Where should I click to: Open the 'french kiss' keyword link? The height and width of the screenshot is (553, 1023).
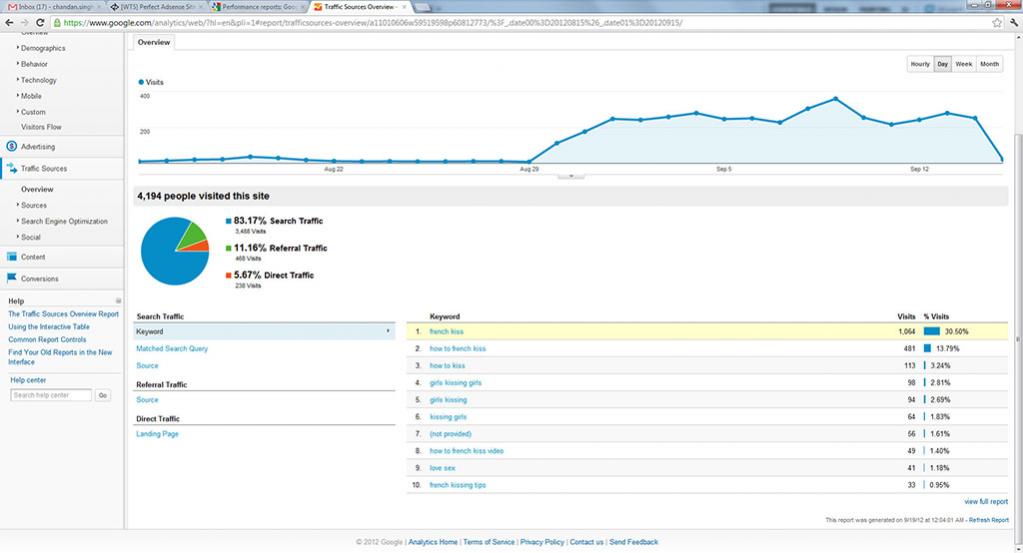point(446,332)
